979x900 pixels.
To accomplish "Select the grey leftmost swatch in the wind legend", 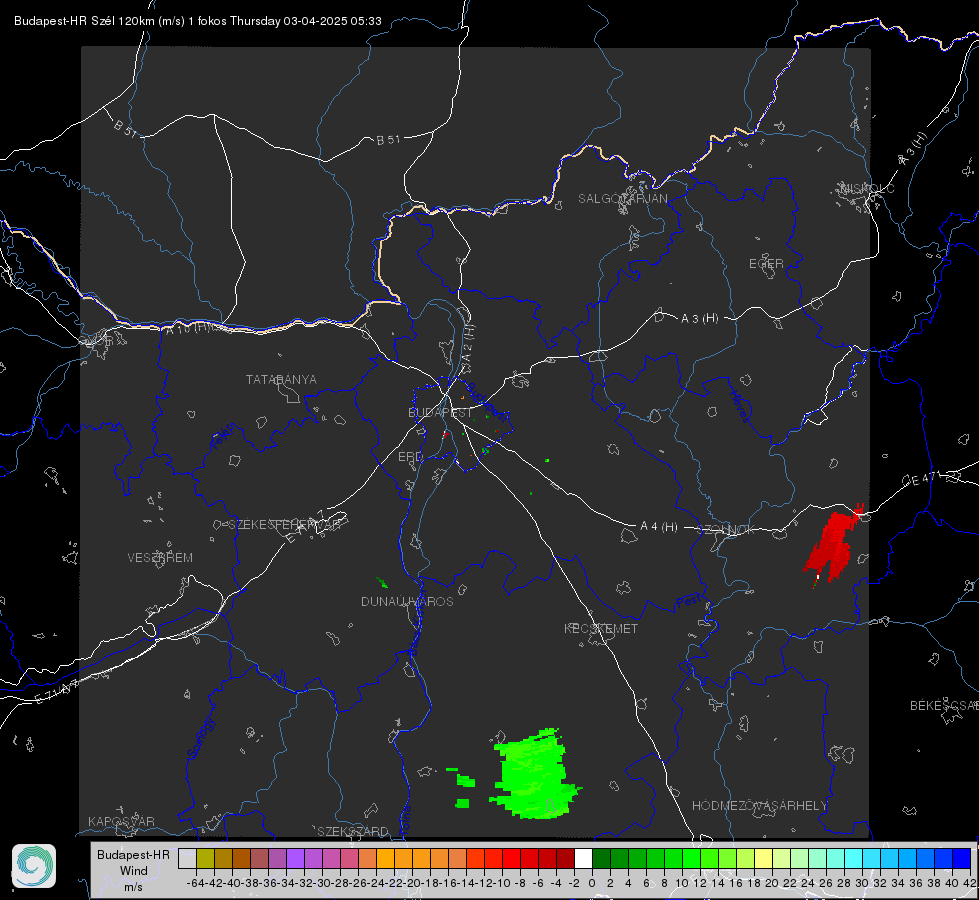I will tap(187, 858).
